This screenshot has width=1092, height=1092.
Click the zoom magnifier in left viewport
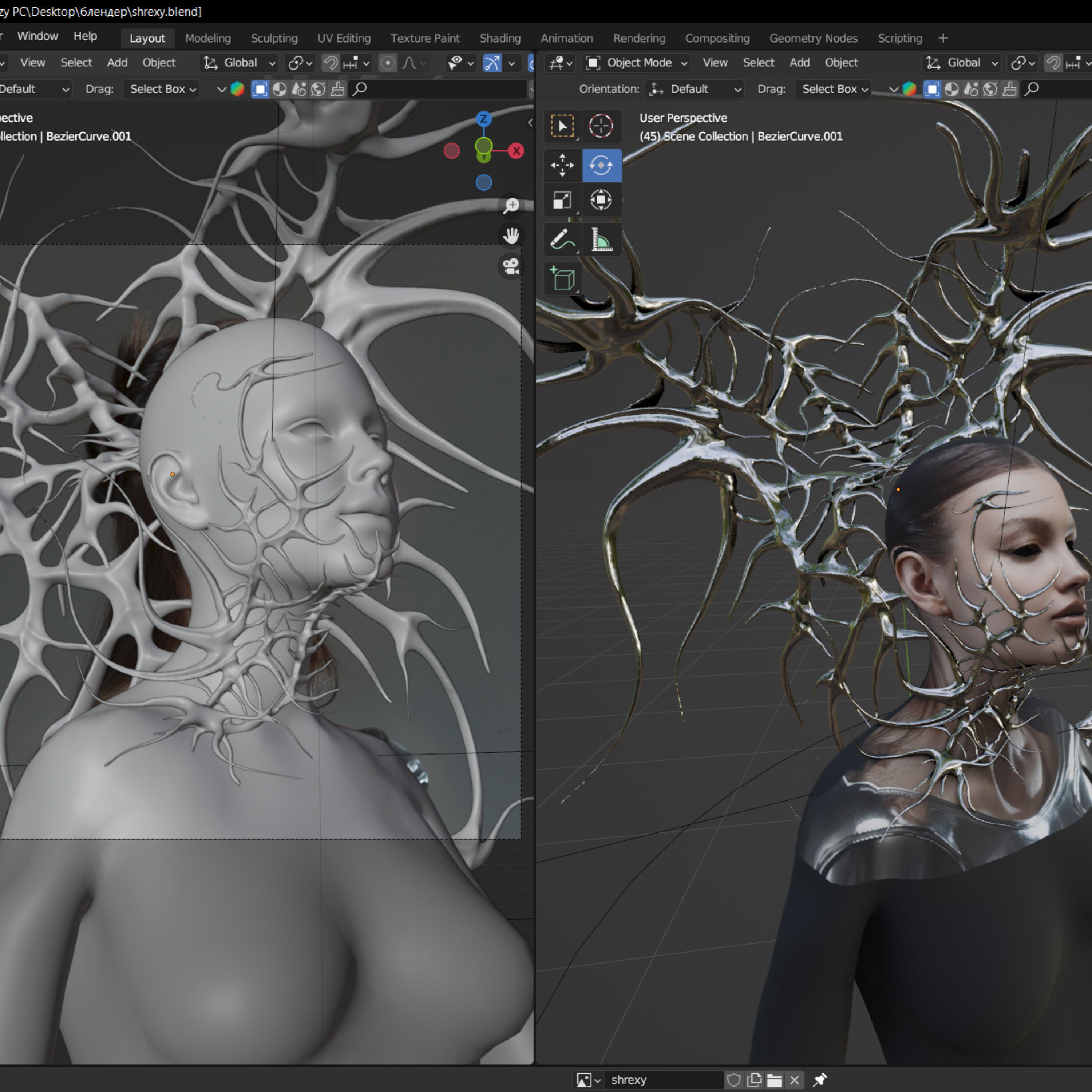click(x=511, y=206)
